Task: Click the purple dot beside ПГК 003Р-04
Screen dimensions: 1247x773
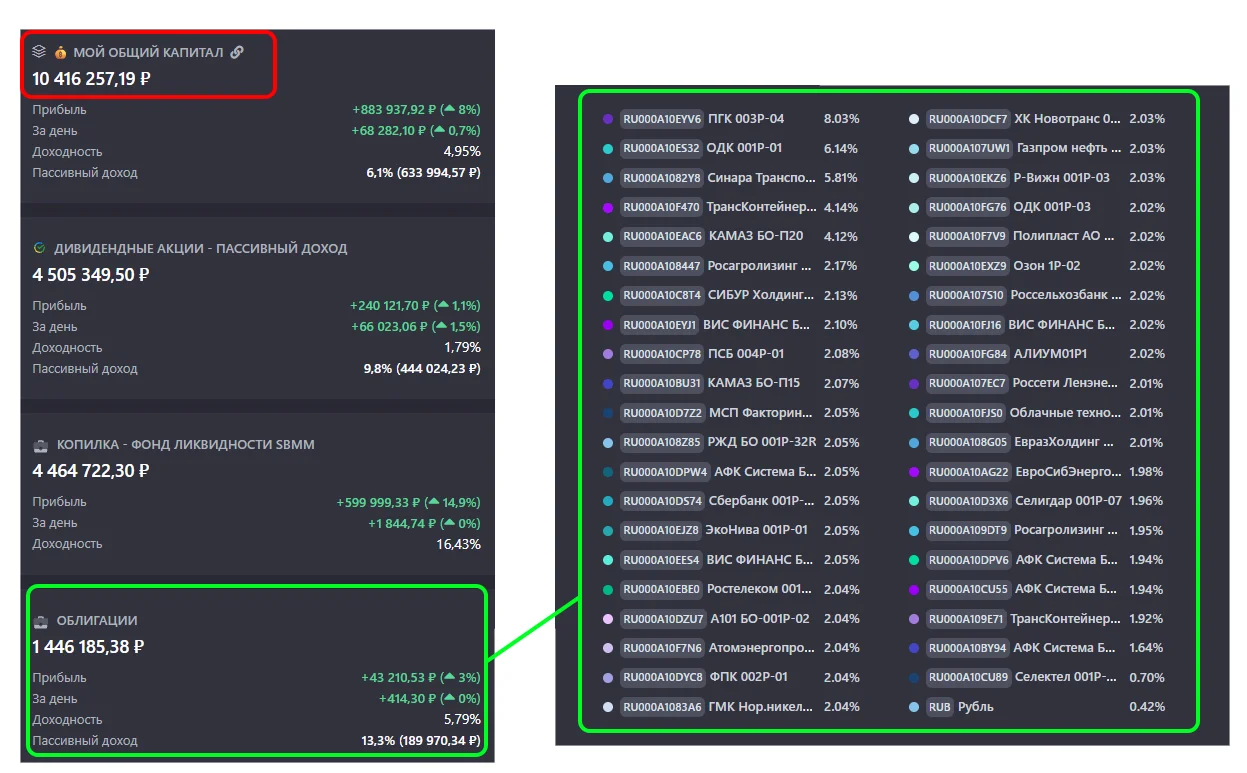Action: point(607,119)
